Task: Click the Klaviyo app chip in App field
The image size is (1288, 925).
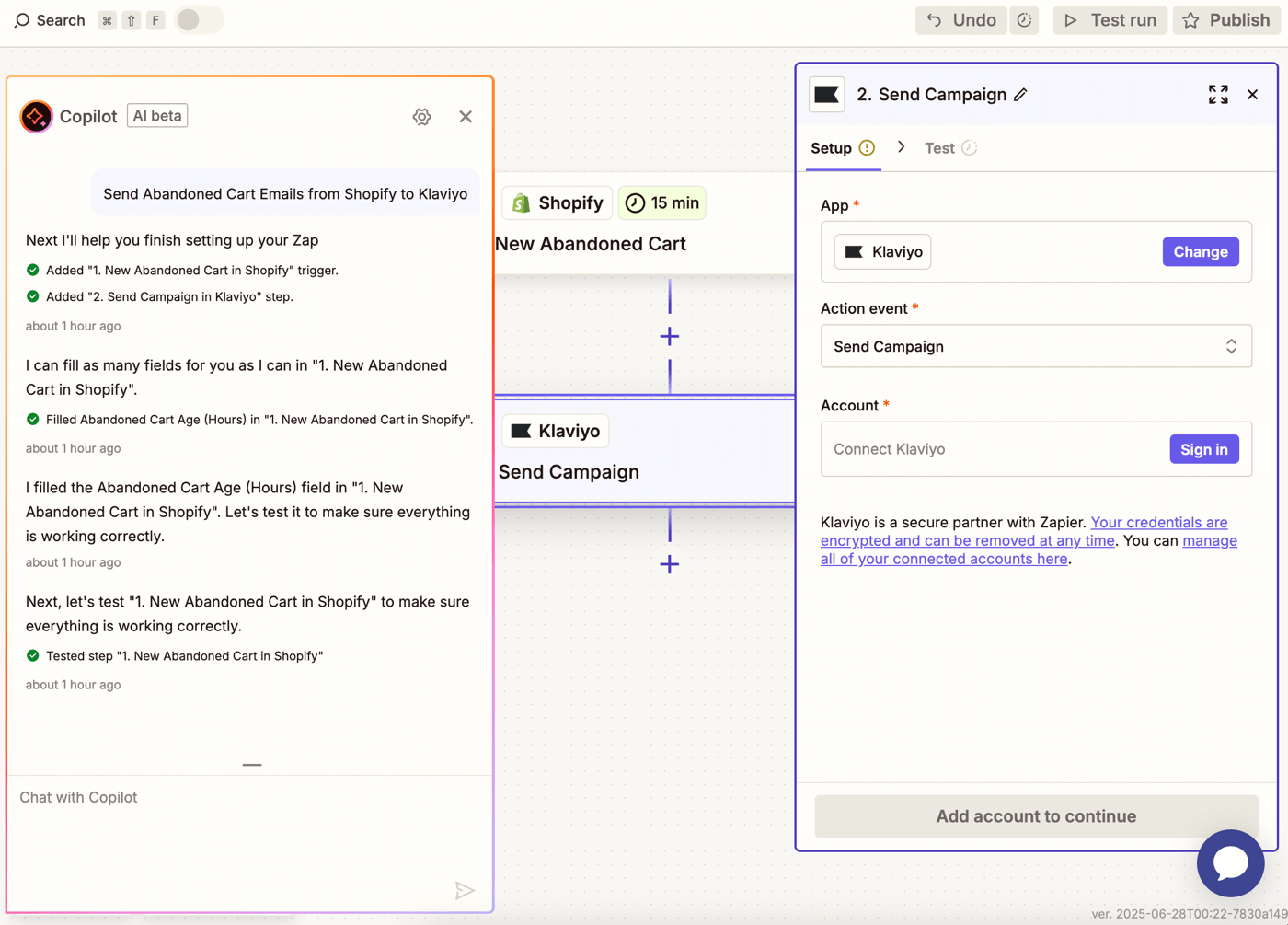Action: [882, 252]
